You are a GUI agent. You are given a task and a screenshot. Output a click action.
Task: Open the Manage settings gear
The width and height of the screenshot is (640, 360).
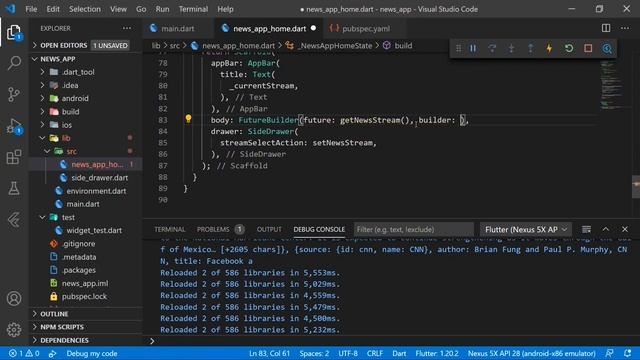coord(14,329)
